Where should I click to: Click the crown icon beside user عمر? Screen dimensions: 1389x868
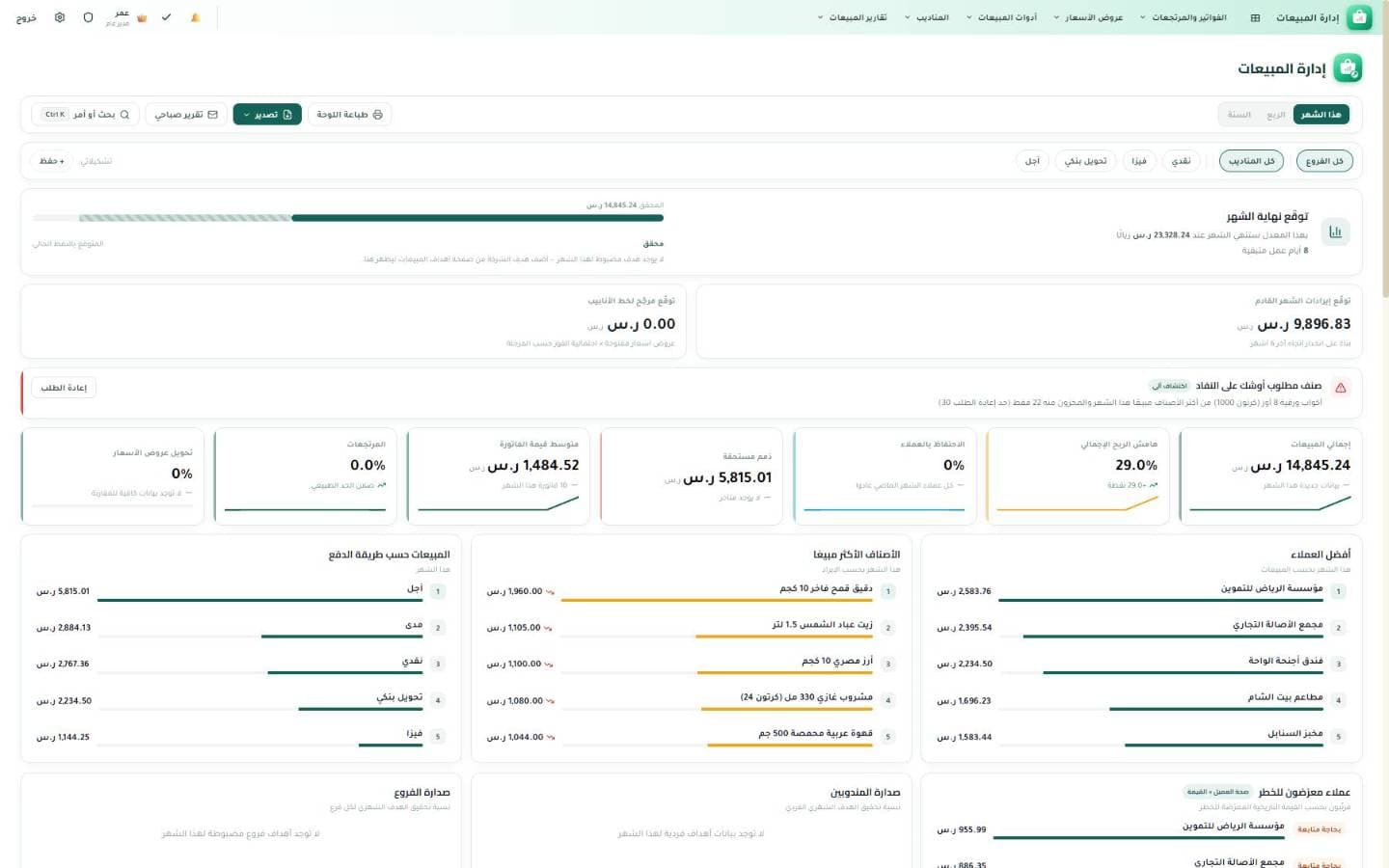point(142,18)
